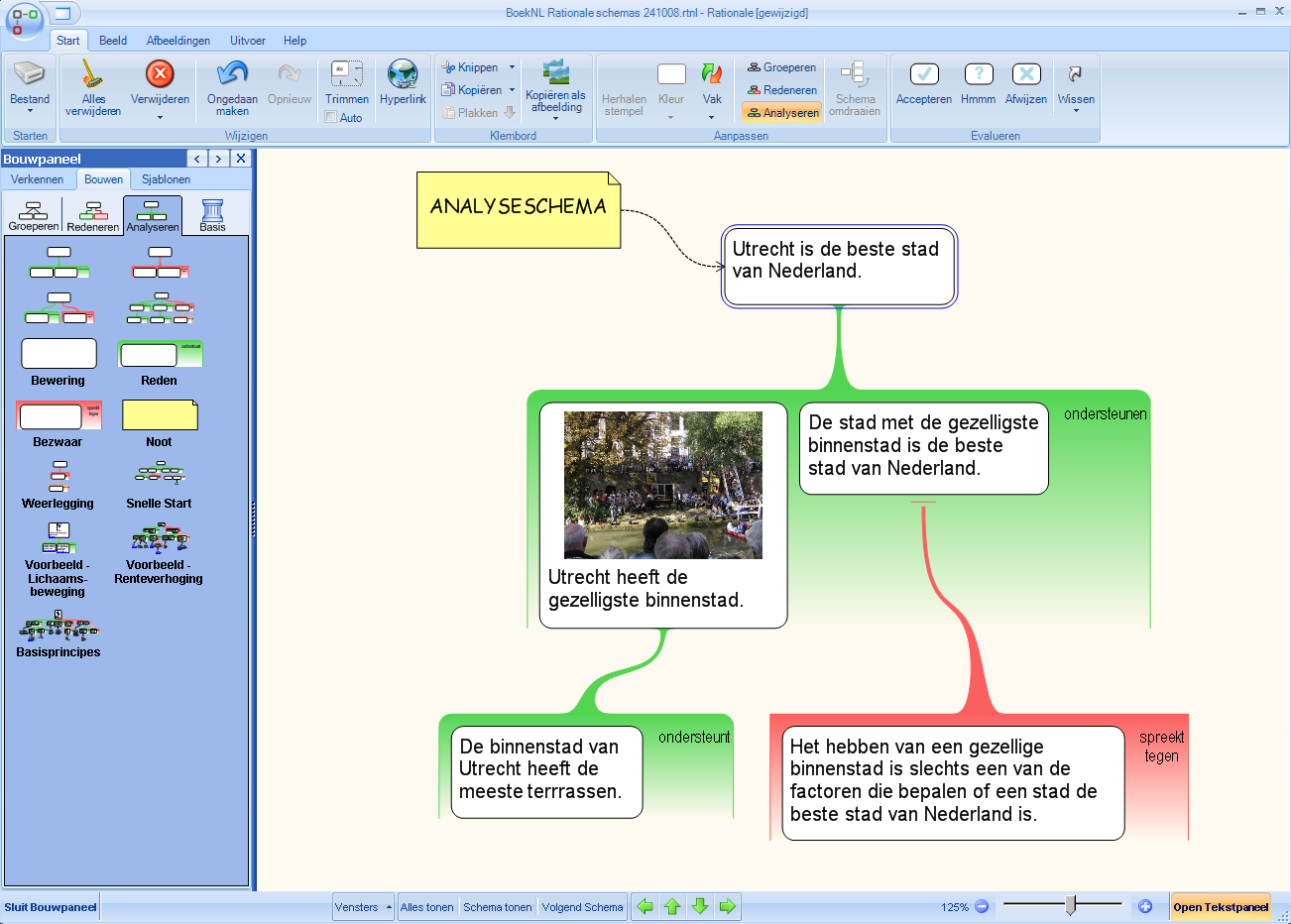1291x924 pixels.
Task: Click the Volgend Schema button
Action: [x=583, y=907]
